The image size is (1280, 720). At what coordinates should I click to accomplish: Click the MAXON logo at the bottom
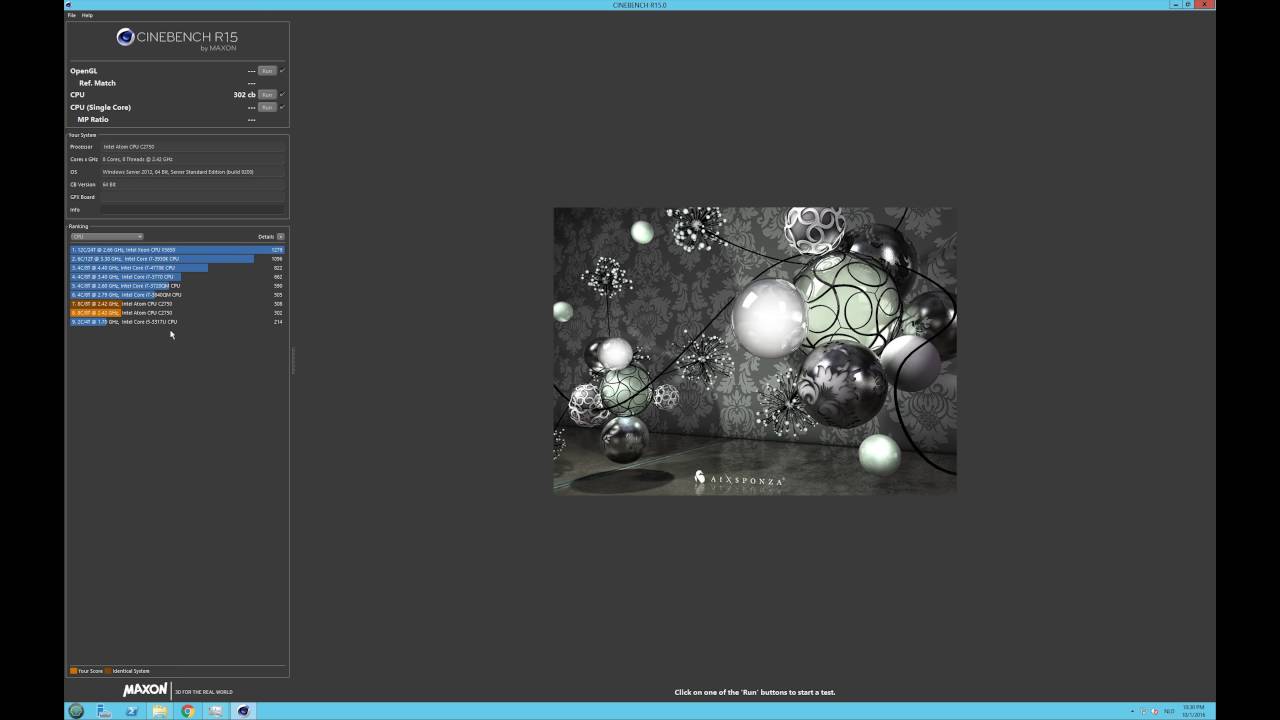pyautogui.click(x=145, y=690)
